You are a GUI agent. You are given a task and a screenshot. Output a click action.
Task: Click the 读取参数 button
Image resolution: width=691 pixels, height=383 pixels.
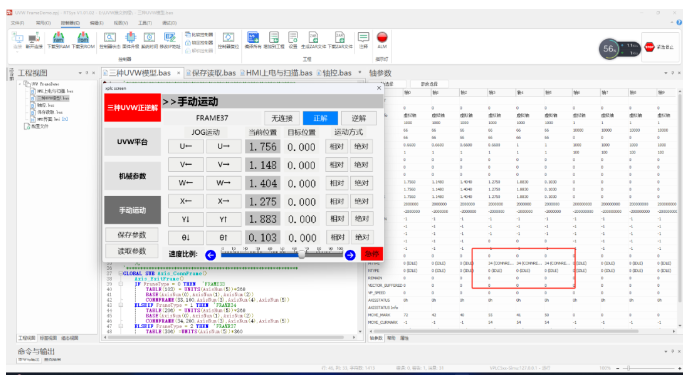point(132,251)
